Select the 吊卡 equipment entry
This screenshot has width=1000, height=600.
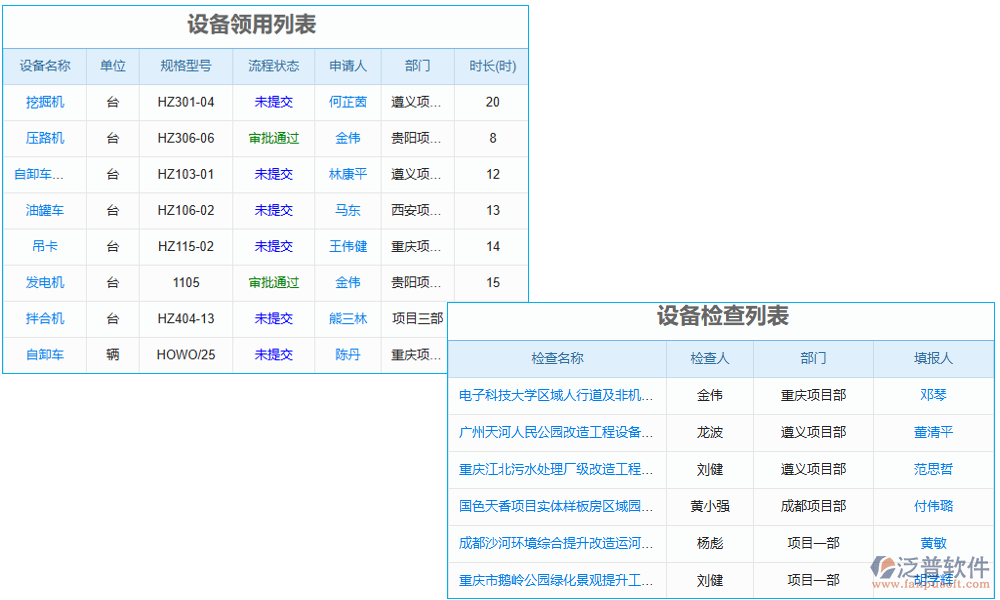pos(44,246)
